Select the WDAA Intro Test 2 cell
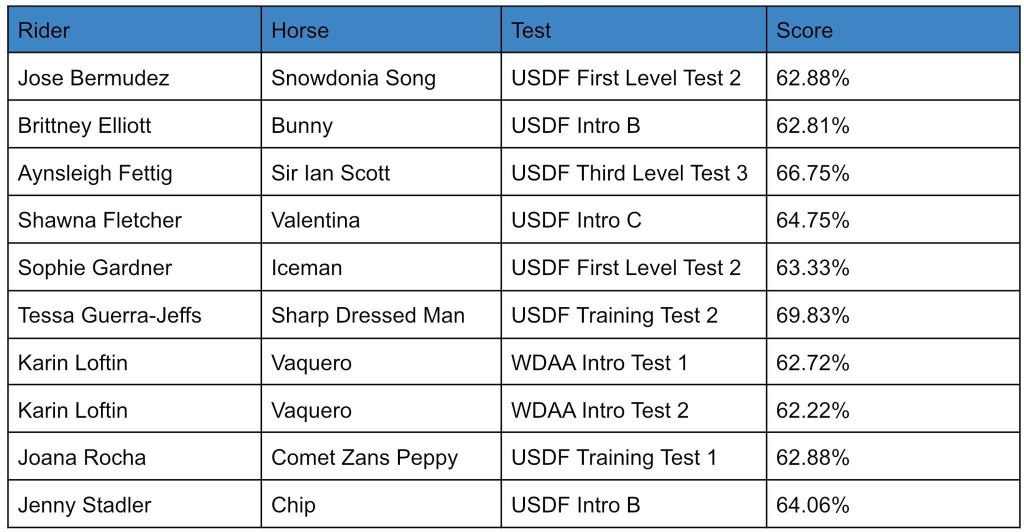 (634, 409)
